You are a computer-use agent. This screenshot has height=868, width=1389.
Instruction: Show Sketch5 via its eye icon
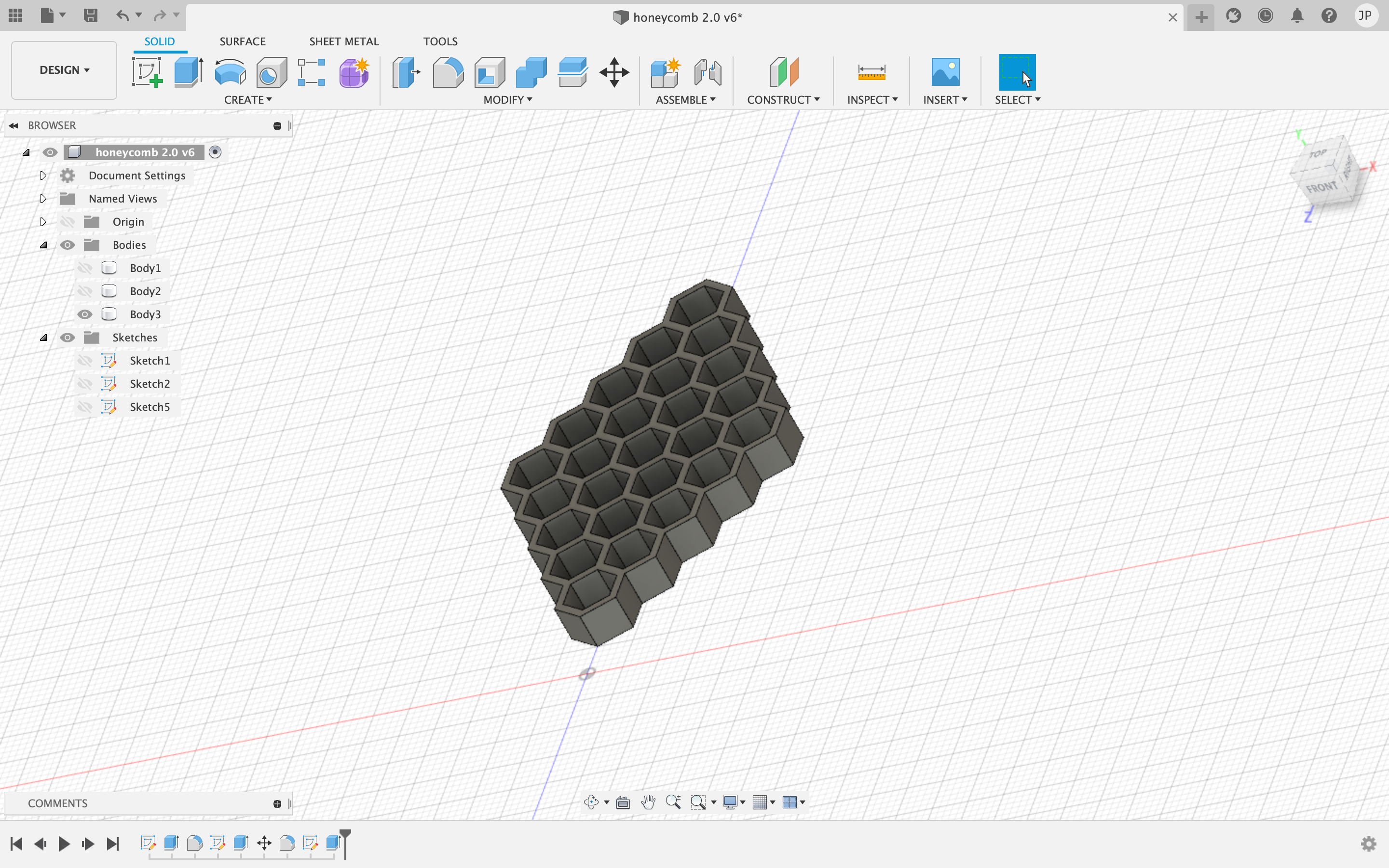85,407
